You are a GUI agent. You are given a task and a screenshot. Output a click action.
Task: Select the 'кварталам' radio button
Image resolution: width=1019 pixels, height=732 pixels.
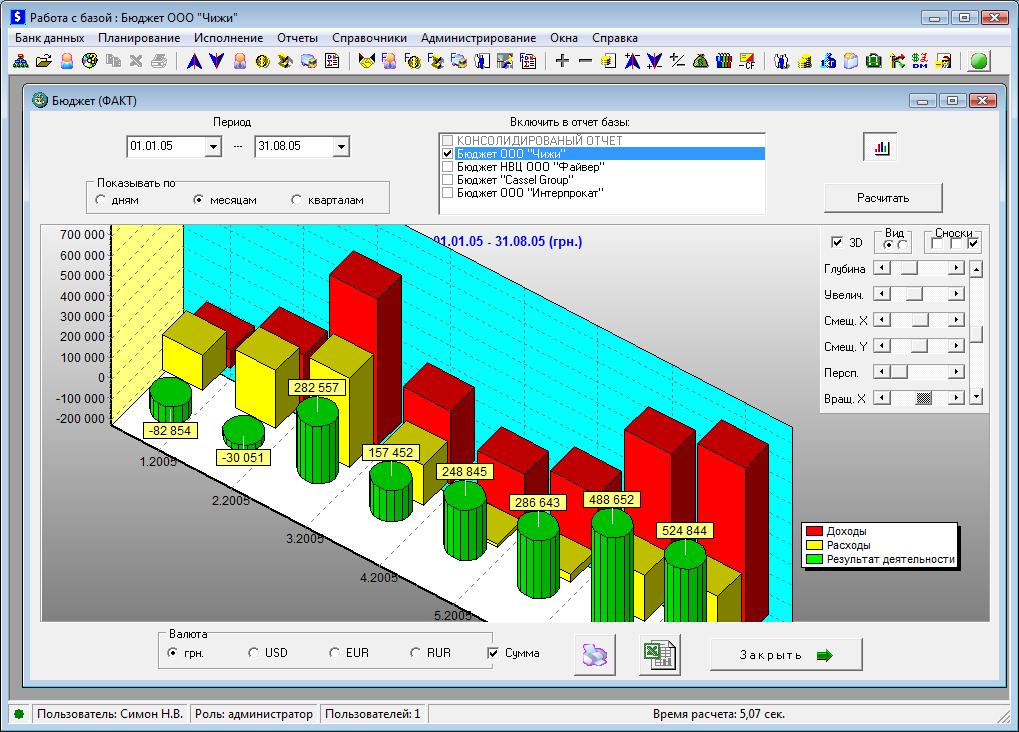pos(296,200)
